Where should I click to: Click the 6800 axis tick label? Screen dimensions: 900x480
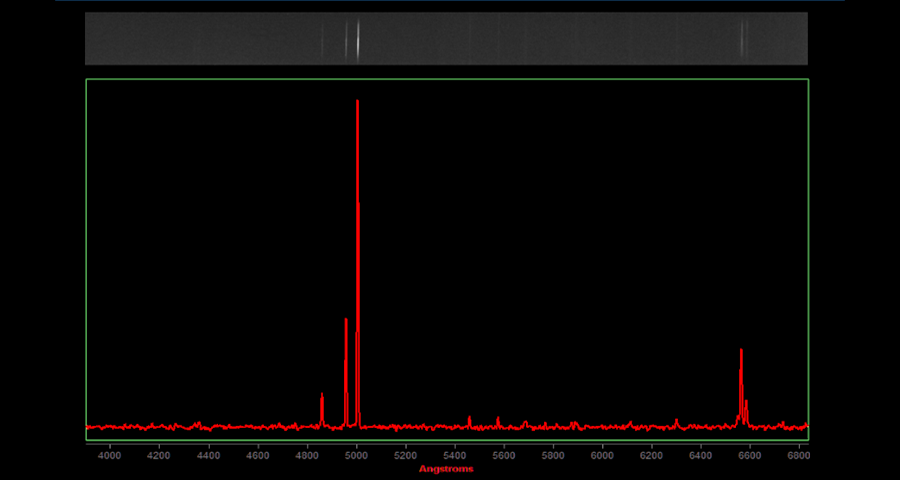click(798, 454)
